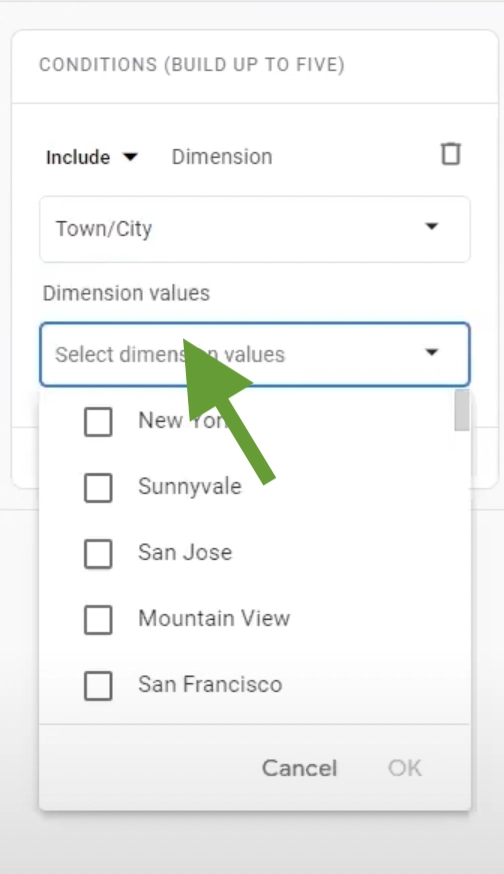Image resolution: width=504 pixels, height=874 pixels.
Task: Open the Include dropdown arrow
Action: [130, 157]
